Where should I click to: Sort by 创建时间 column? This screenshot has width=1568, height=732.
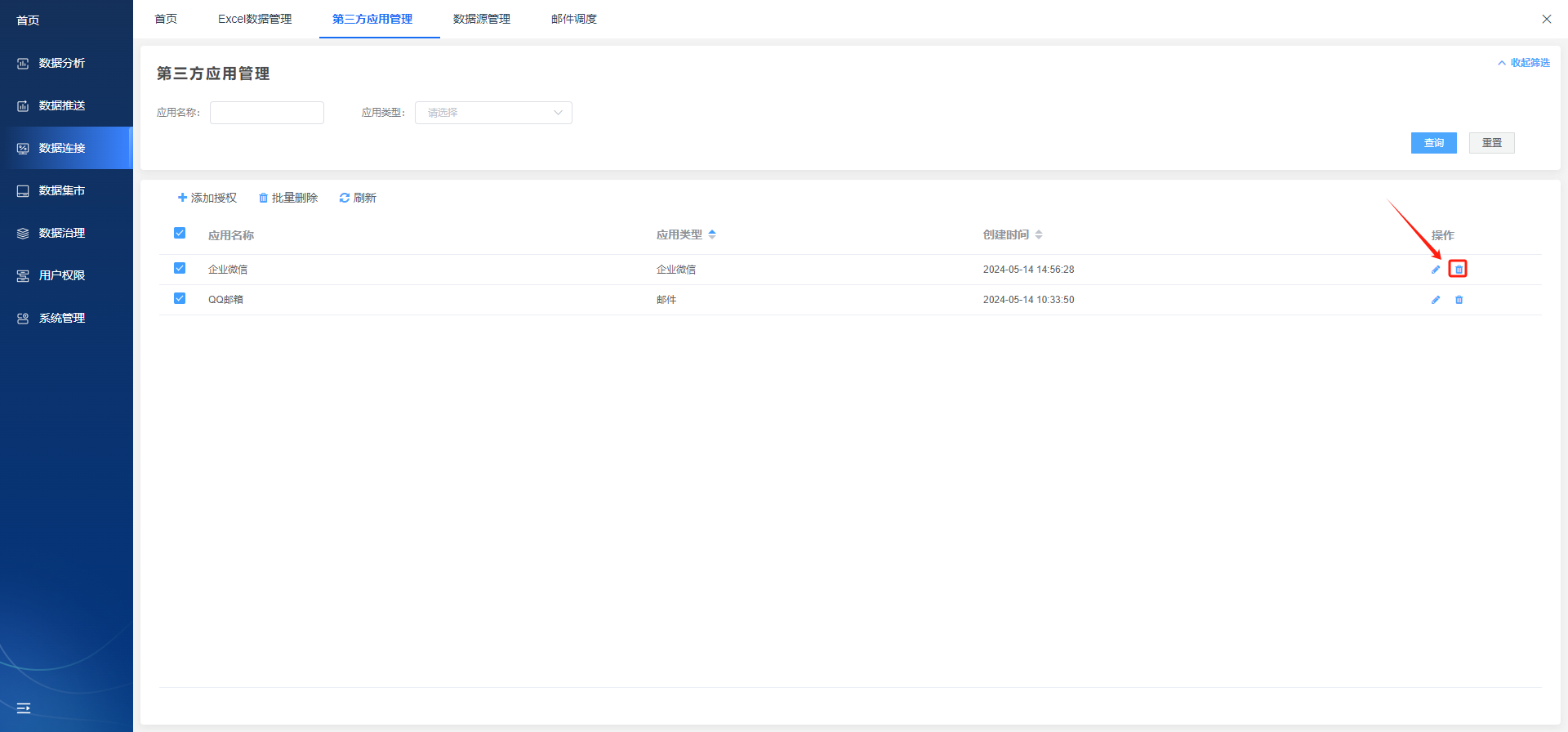click(x=1039, y=234)
